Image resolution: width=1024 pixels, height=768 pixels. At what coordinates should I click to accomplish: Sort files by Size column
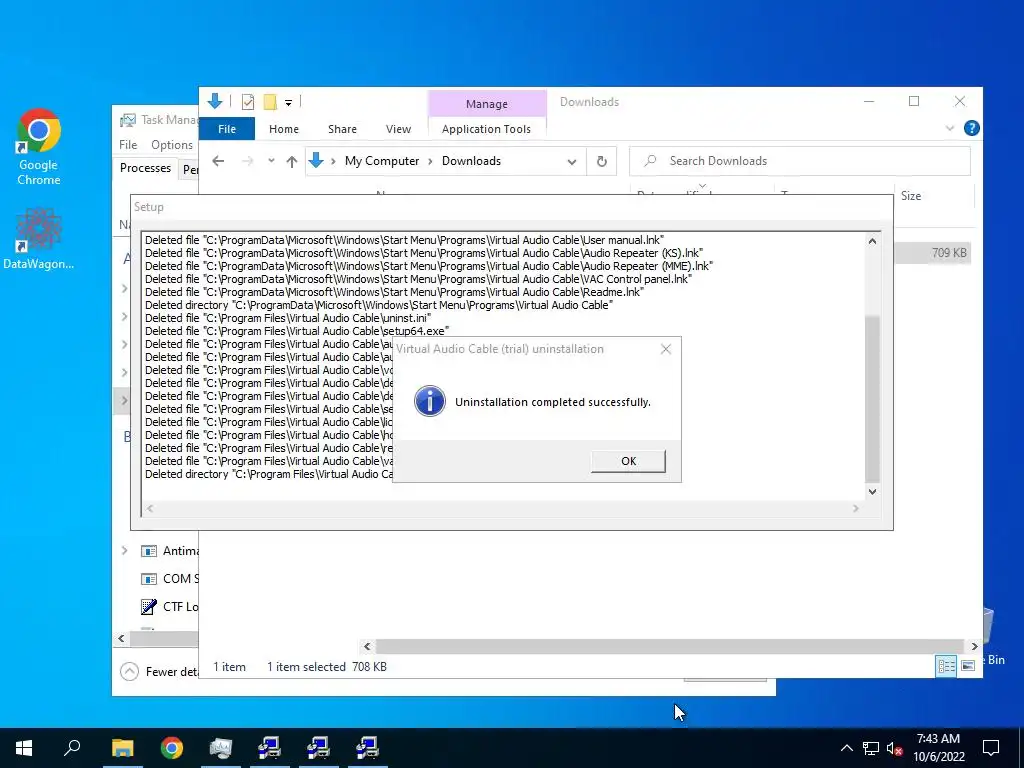[910, 196]
